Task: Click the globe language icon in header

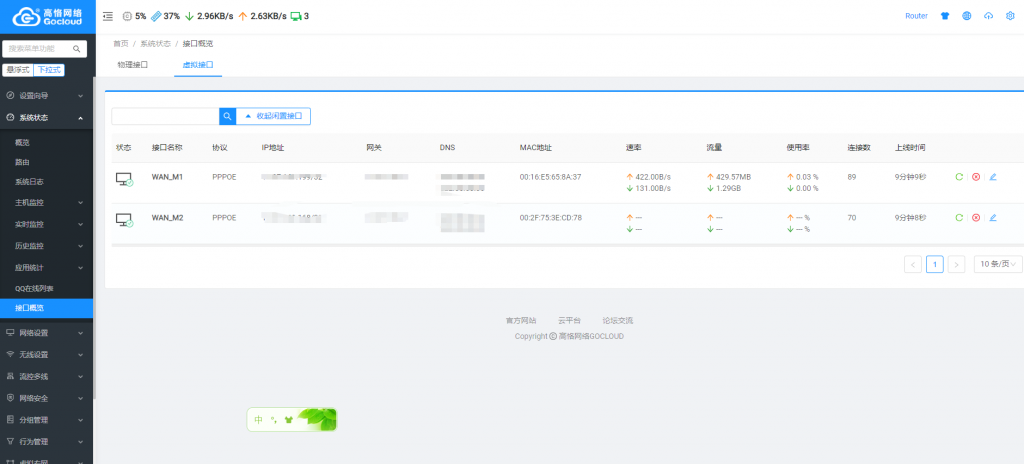Action: [966, 16]
